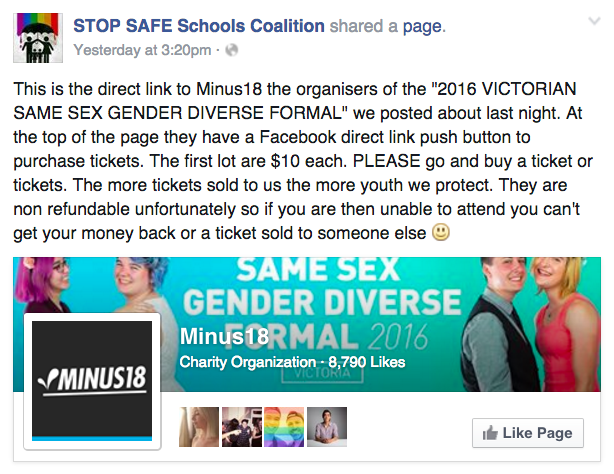This screenshot has height=474, width=614.
Task: Click the STOP SAFE Schools Coalition page name
Action: coord(199,26)
